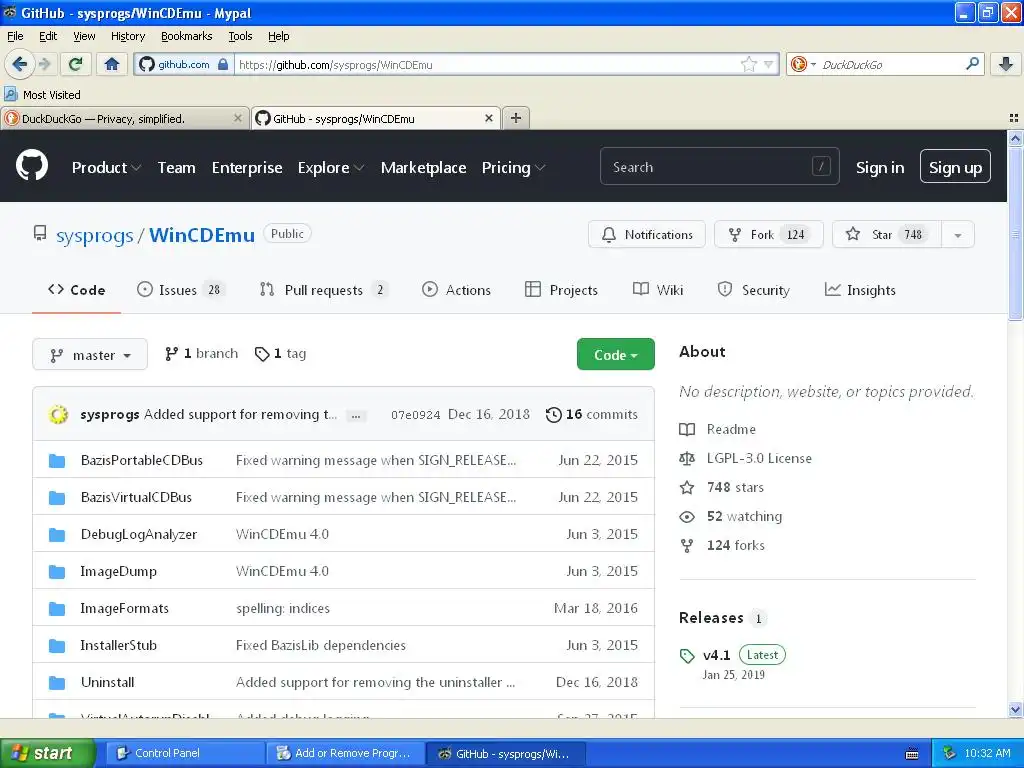The width and height of the screenshot is (1024, 768).
Task: Click the Sign up button
Action: (x=955, y=167)
